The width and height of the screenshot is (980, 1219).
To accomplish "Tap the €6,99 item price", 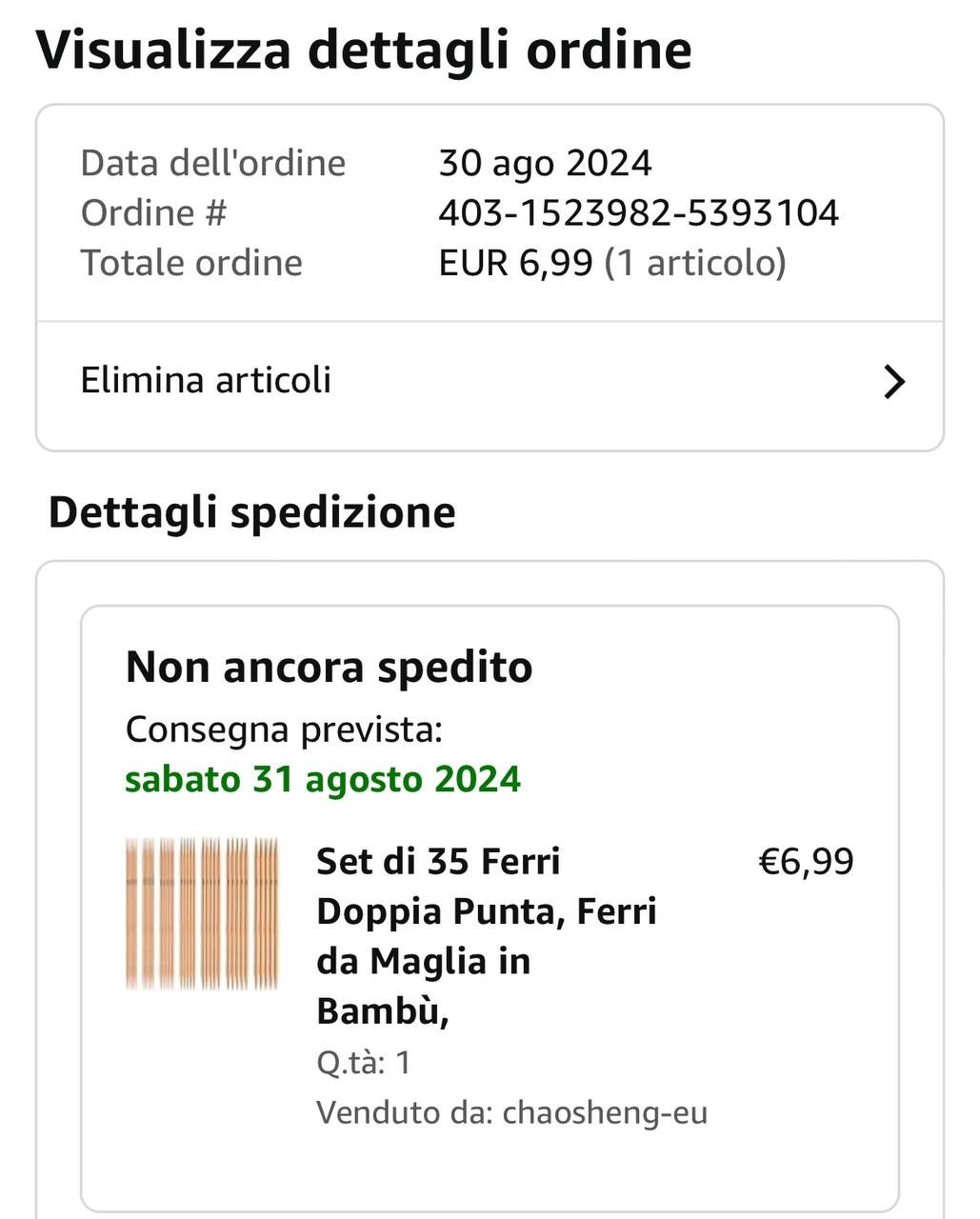I will pos(806,862).
